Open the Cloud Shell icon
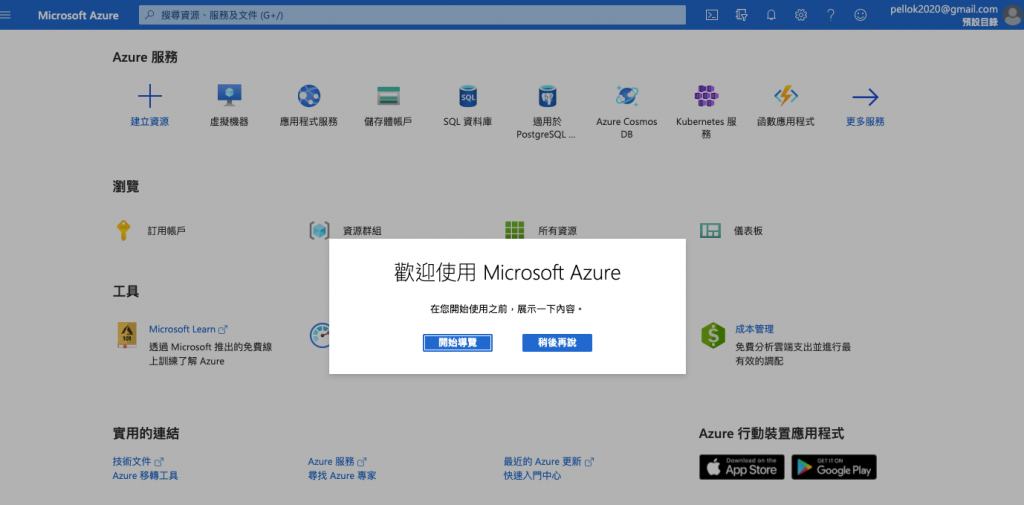The height and width of the screenshot is (505, 1024). point(712,15)
